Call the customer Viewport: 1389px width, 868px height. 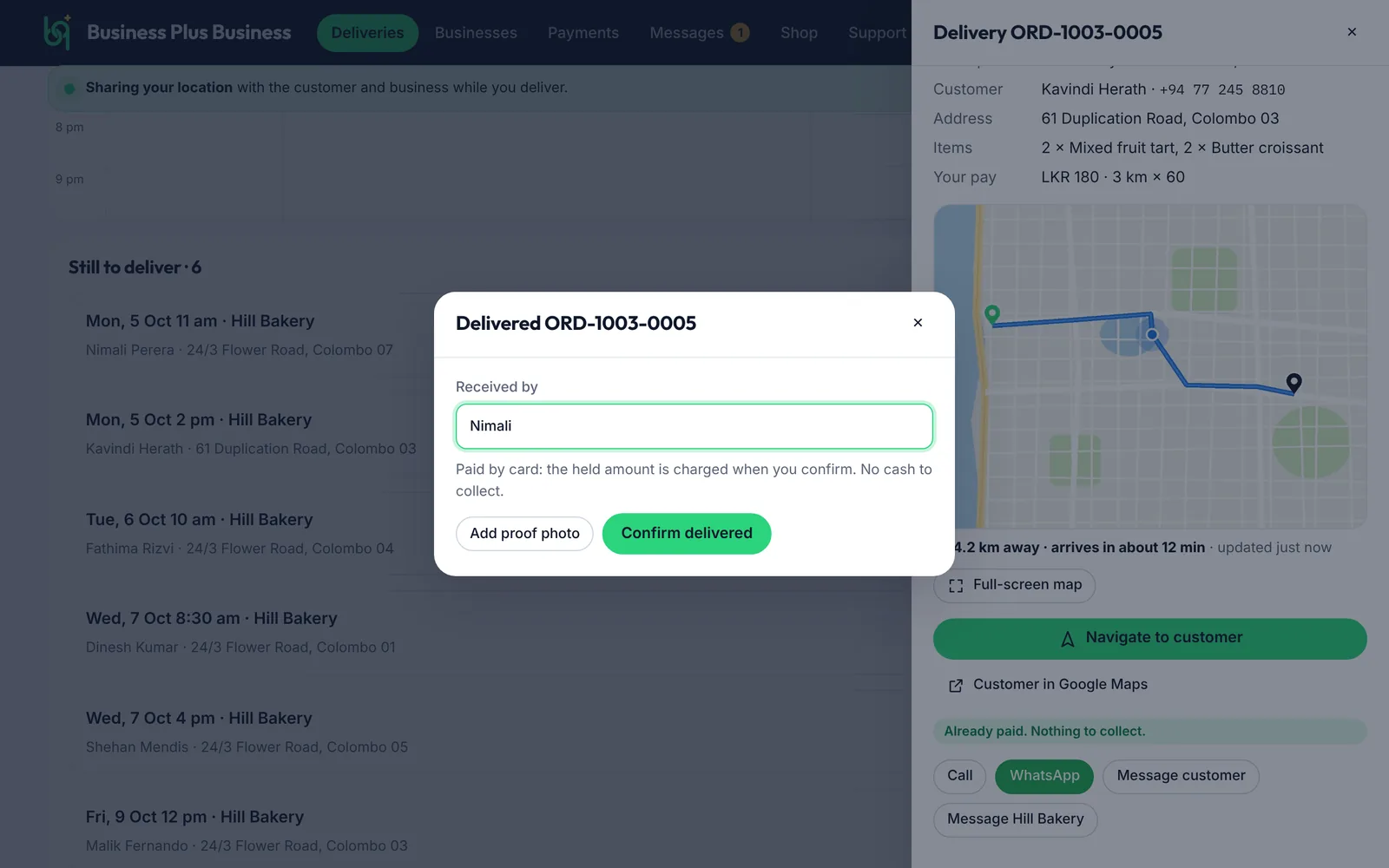(959, 776)
